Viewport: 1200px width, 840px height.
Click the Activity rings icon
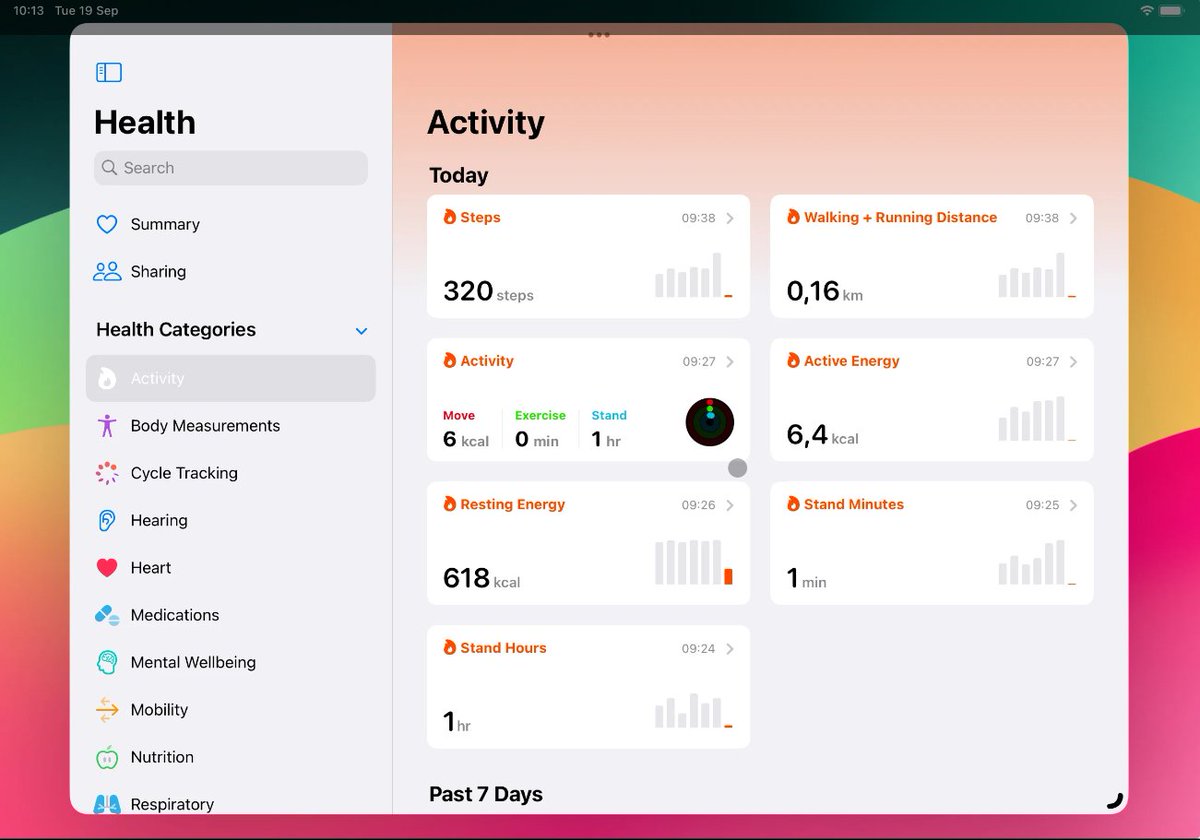710,422
